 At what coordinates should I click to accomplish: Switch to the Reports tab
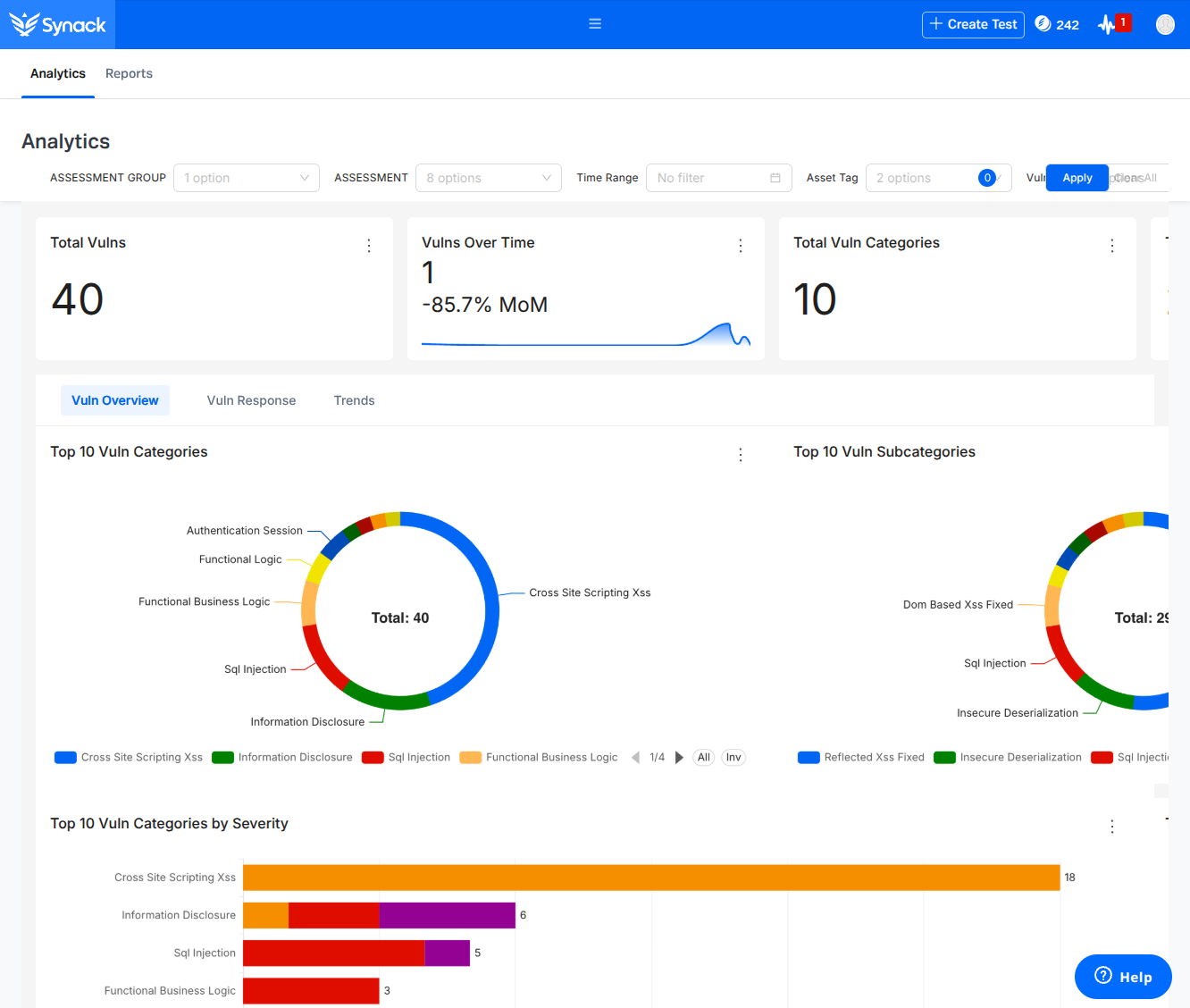(x=129, y=73)
